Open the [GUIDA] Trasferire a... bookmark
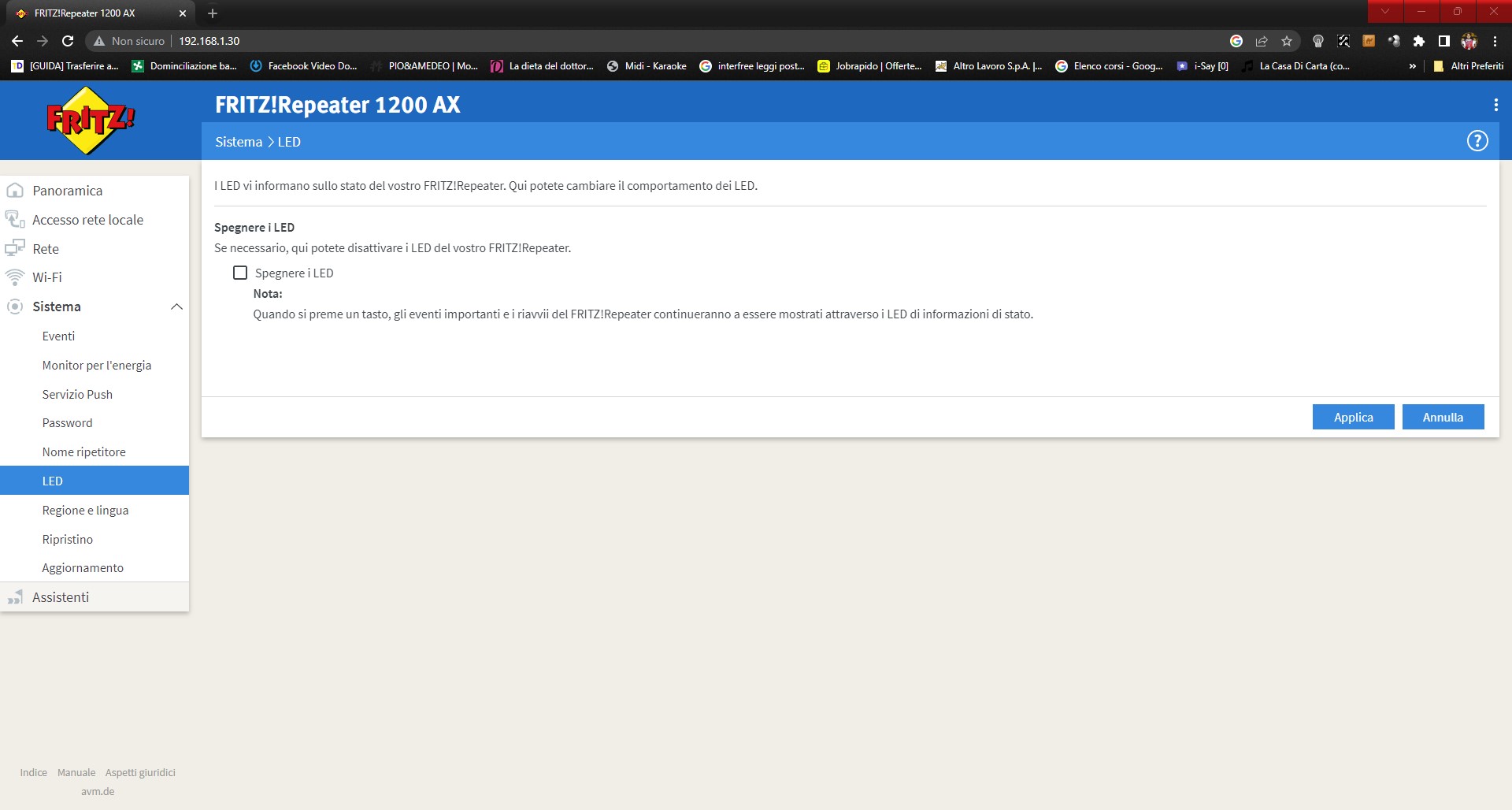The image size is (1512, 810). tap(65, 66)
